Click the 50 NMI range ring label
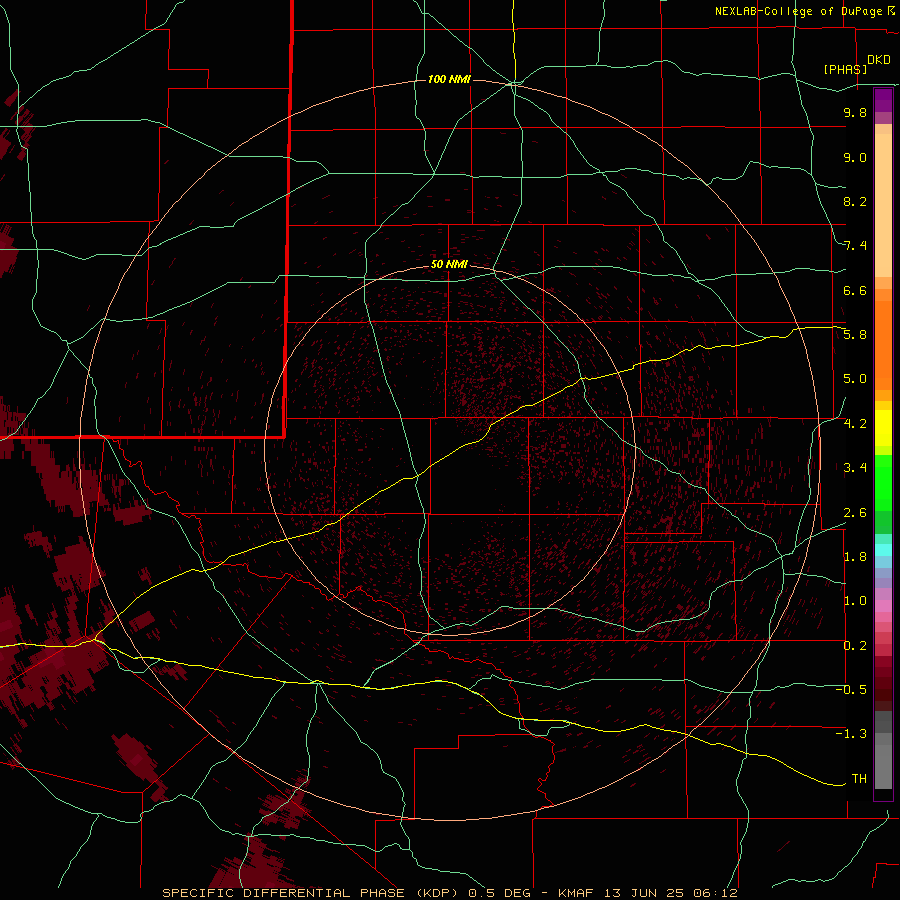 [x=449, y=264]
